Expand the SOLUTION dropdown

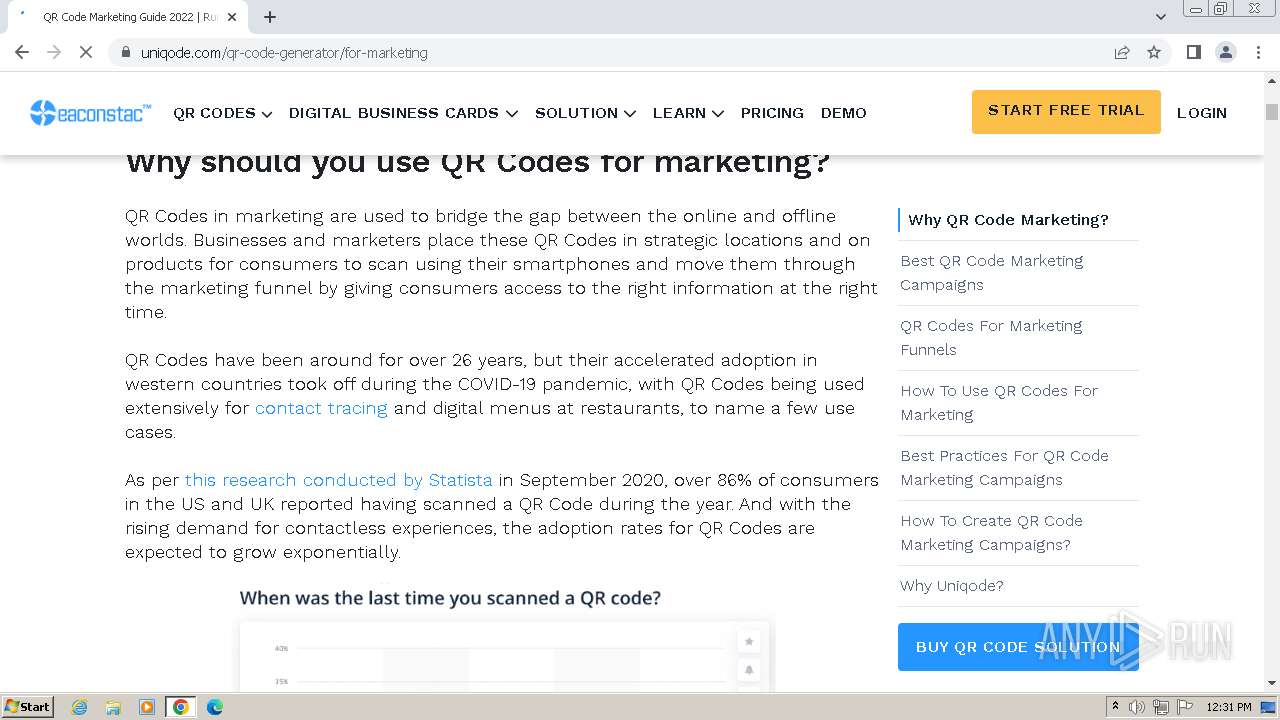(585, 113)
